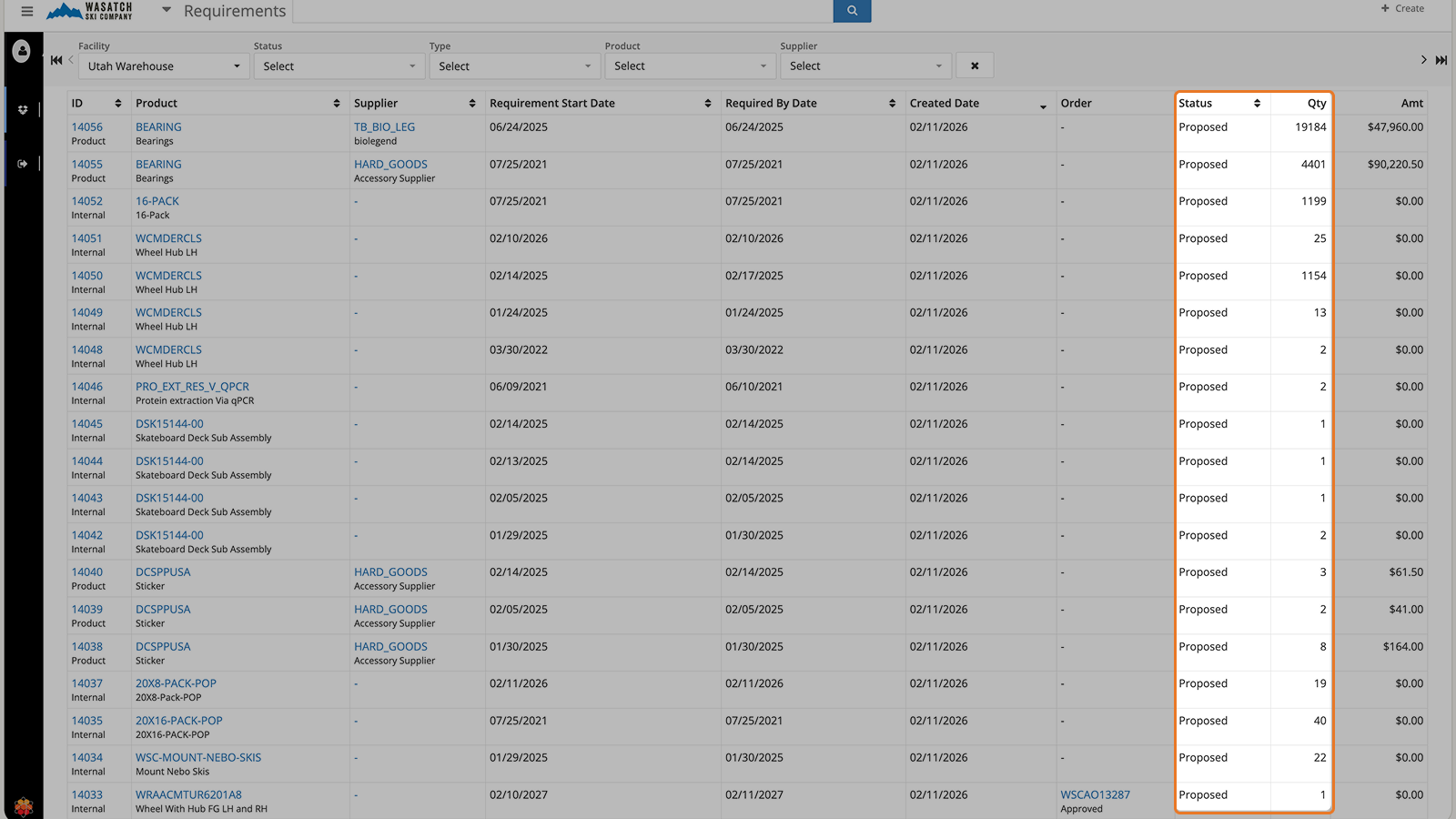Go to the next page with the chevron arrow
This screenshot has width=1456, height=819.
(1423, 59)
